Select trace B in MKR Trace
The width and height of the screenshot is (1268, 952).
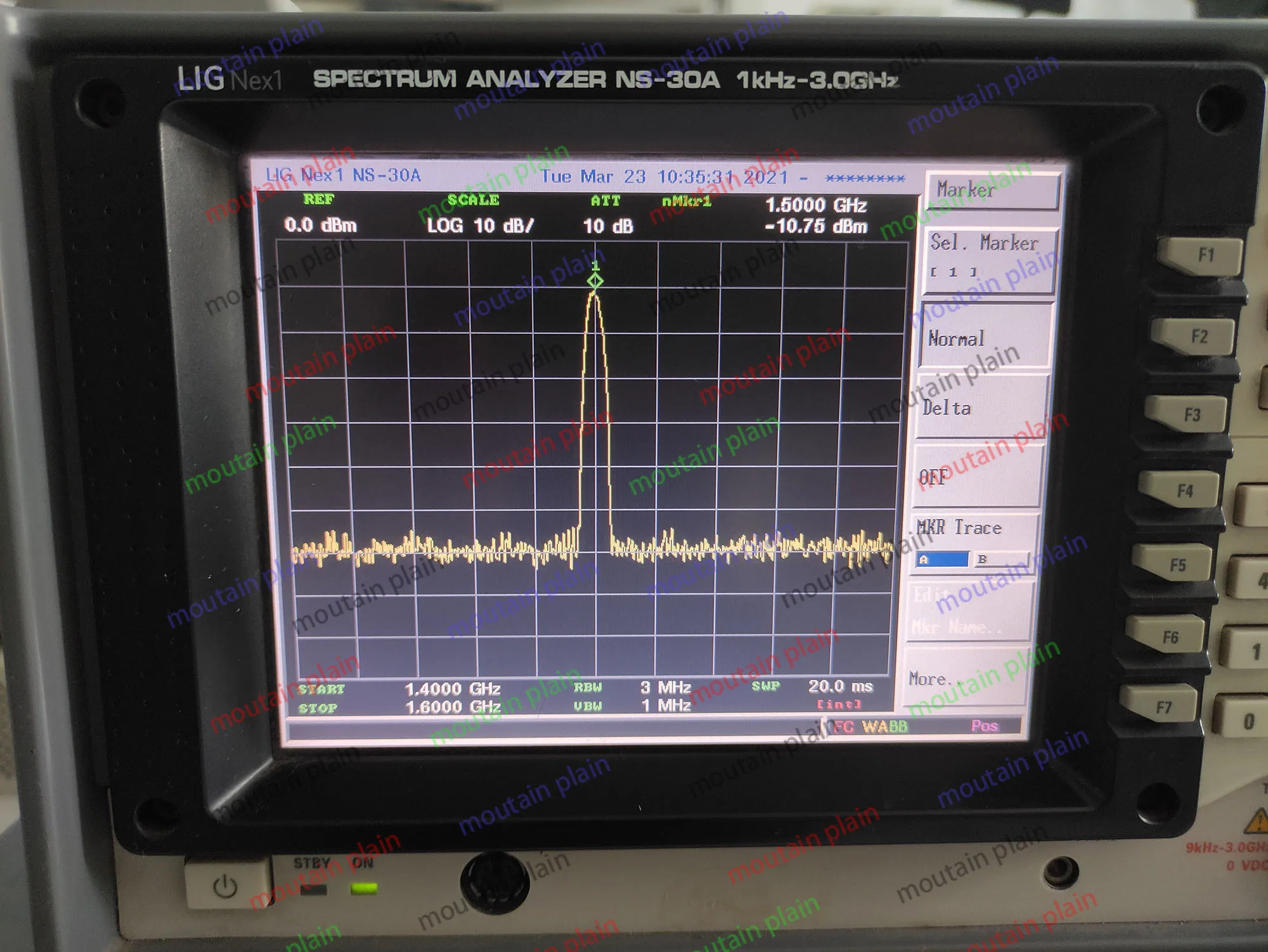coord(1001,560)
